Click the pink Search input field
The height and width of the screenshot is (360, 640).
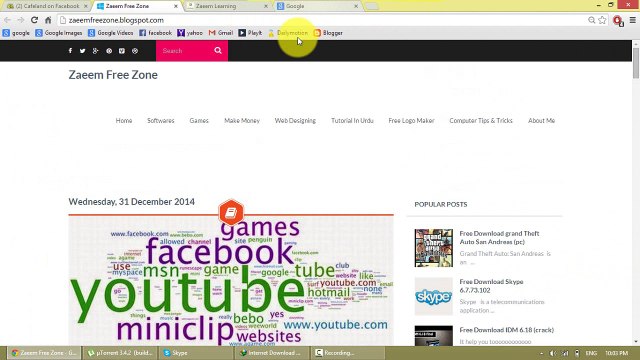pyautogui.click(x=184, y=51)
